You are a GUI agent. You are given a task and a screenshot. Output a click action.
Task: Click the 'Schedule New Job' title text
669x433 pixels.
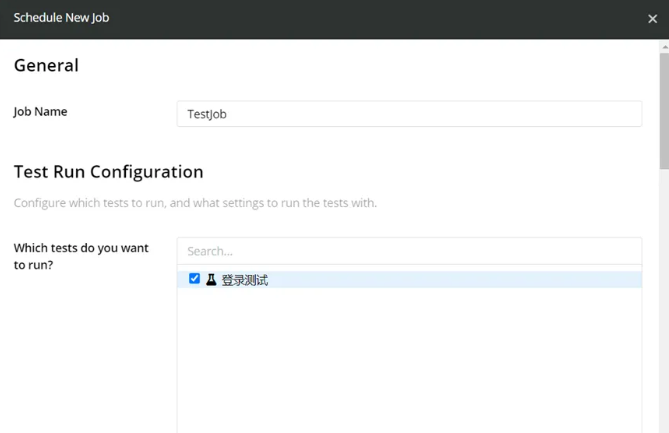(x=61, y=18)
